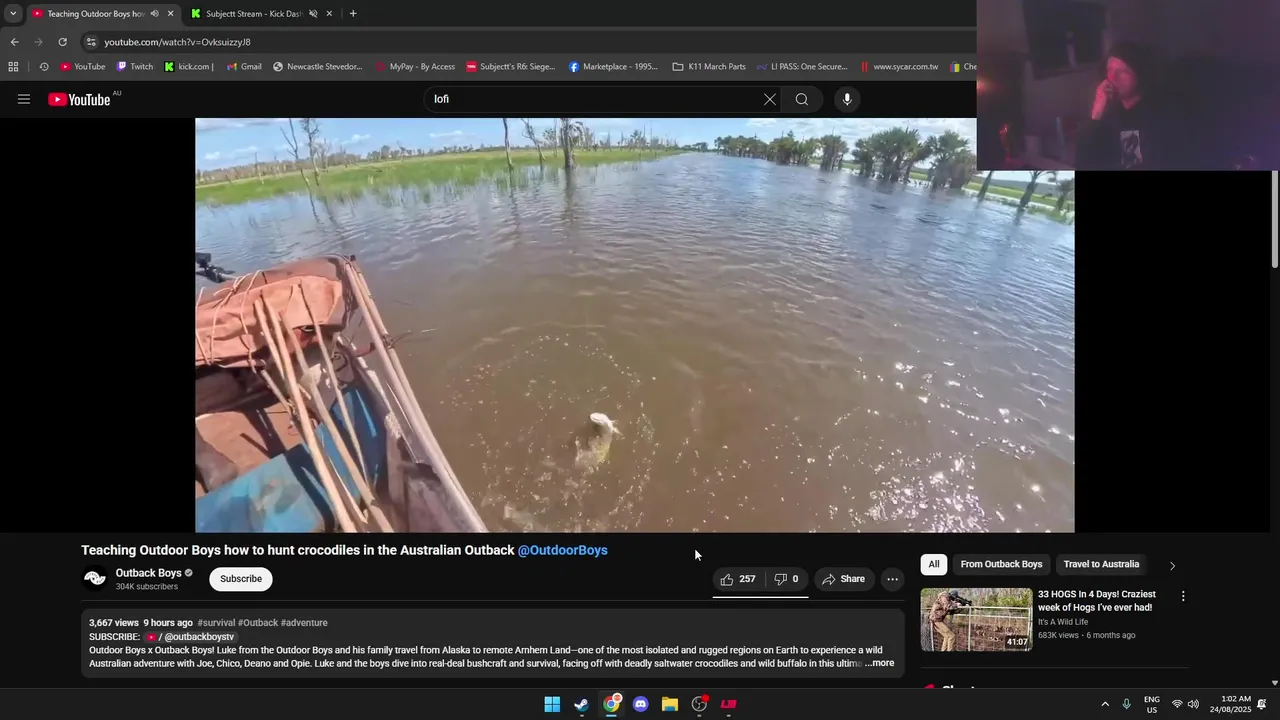This screenshot has height=720, width=1280.
Task: Open File Explorer from the taskbar
Action: tap(670, 704)
